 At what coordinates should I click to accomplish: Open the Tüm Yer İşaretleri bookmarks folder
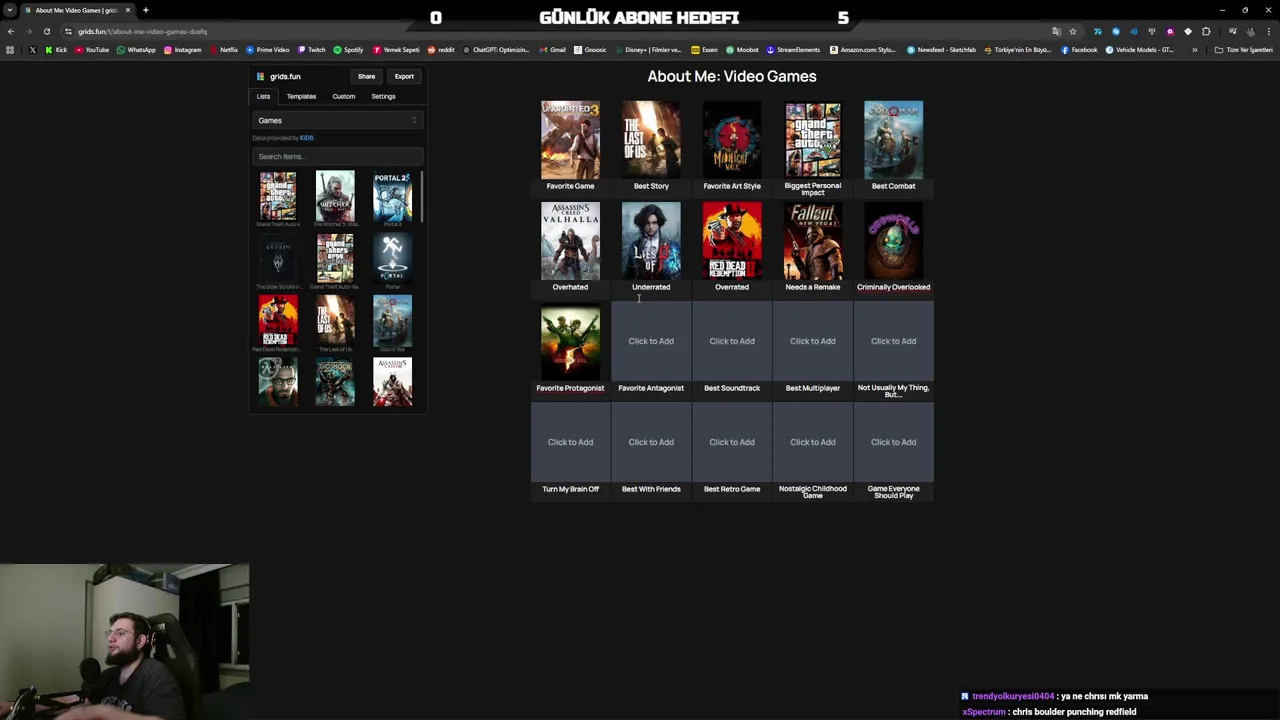coord(1243,50)
